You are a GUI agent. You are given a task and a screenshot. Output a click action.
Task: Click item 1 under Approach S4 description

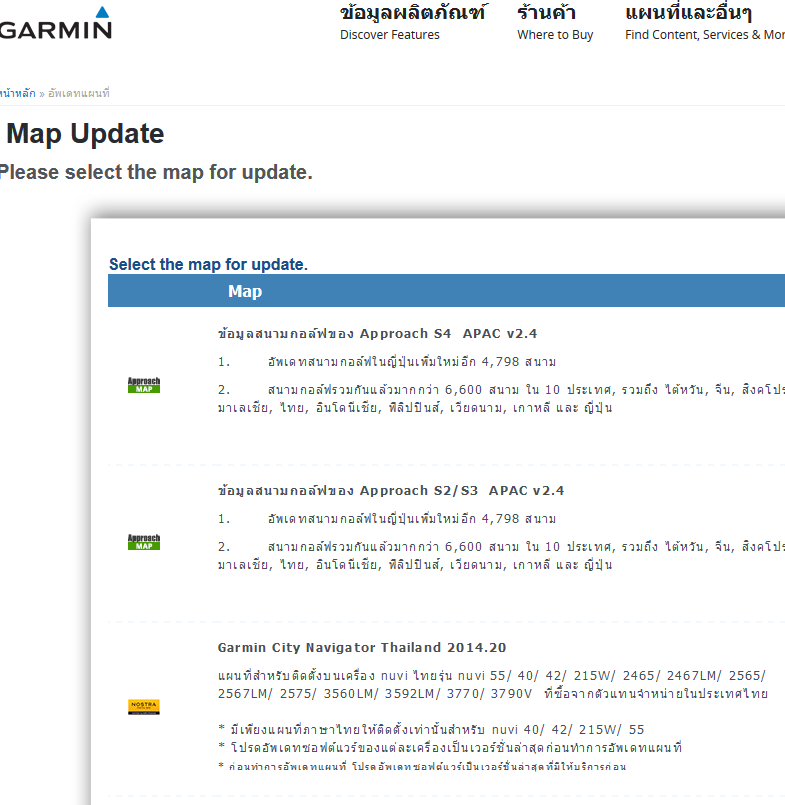tap(387, 362)
